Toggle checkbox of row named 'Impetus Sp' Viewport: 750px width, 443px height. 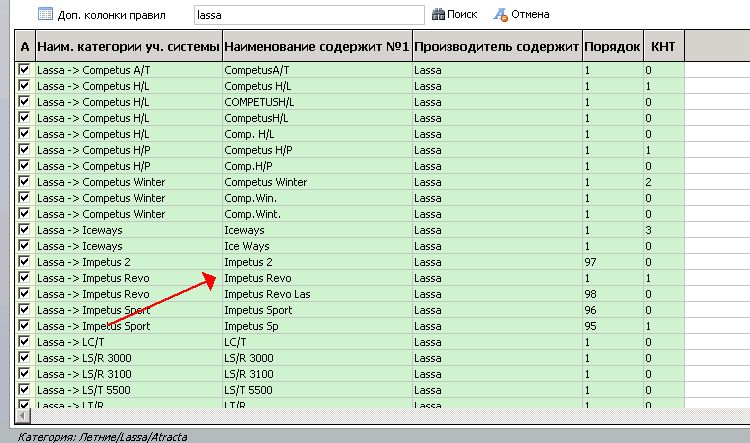(x=24, y=326)
